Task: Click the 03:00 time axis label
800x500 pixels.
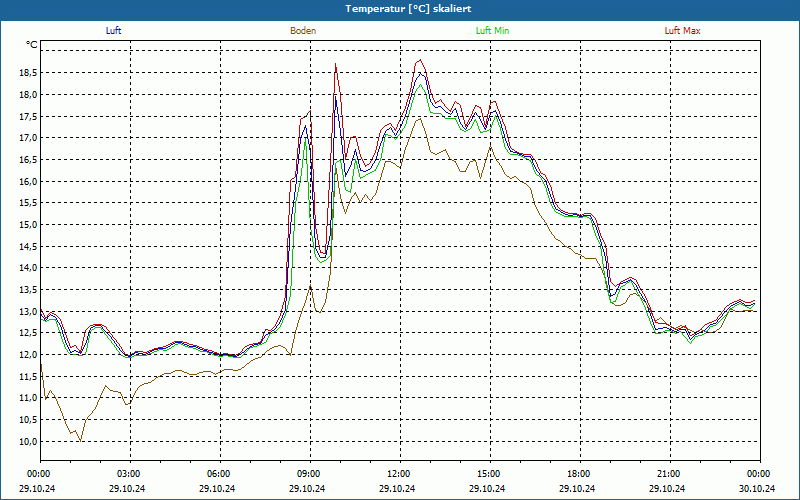Action: tap(130, 474)
